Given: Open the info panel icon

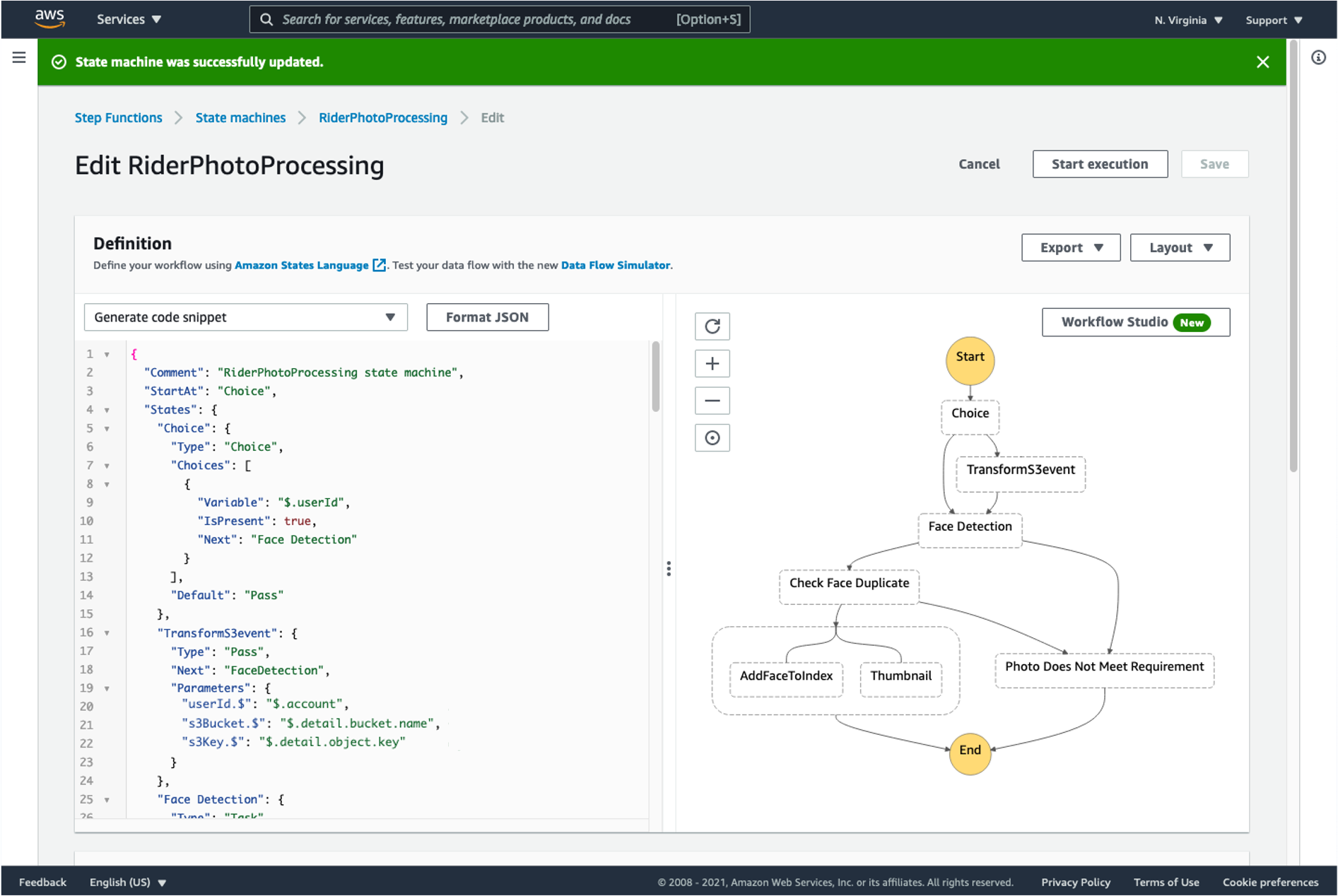Looking at the screenshot, I should point(1318,57).
